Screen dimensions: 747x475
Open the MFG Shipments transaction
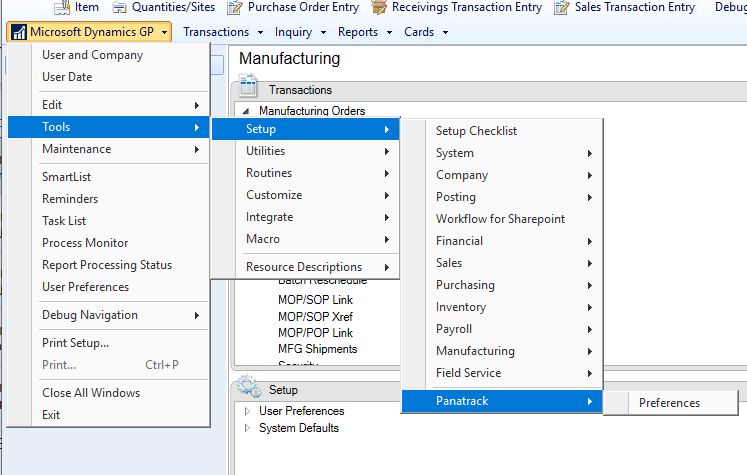point(317,349)
